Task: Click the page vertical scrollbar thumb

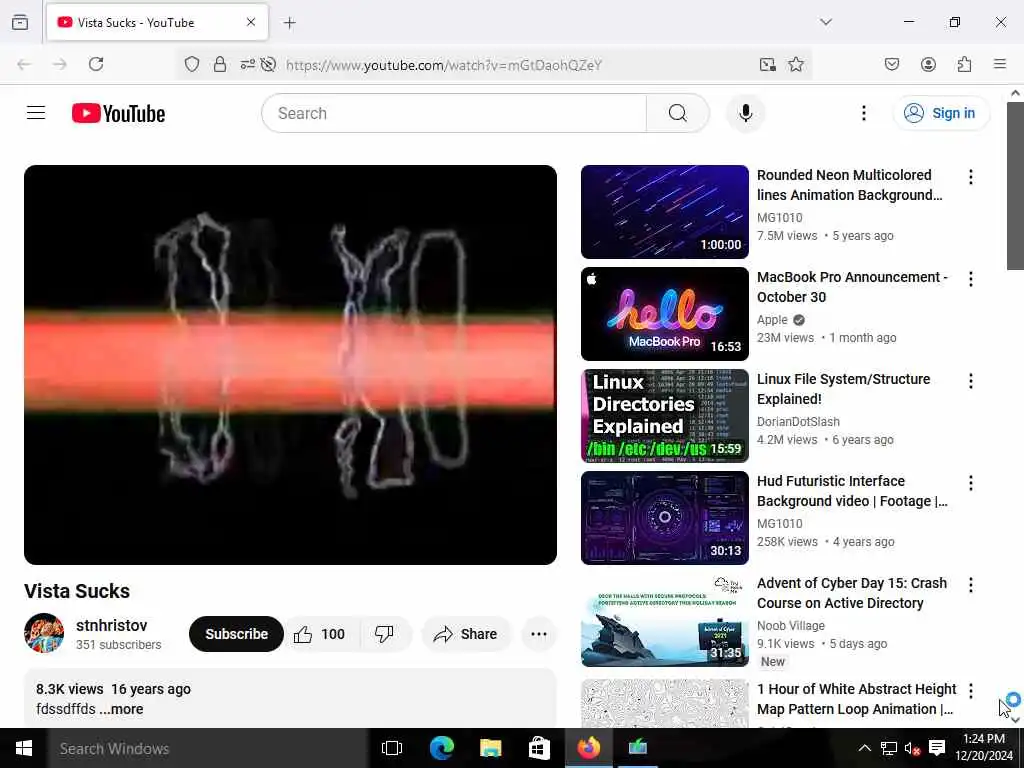Action: (1015, 185)
